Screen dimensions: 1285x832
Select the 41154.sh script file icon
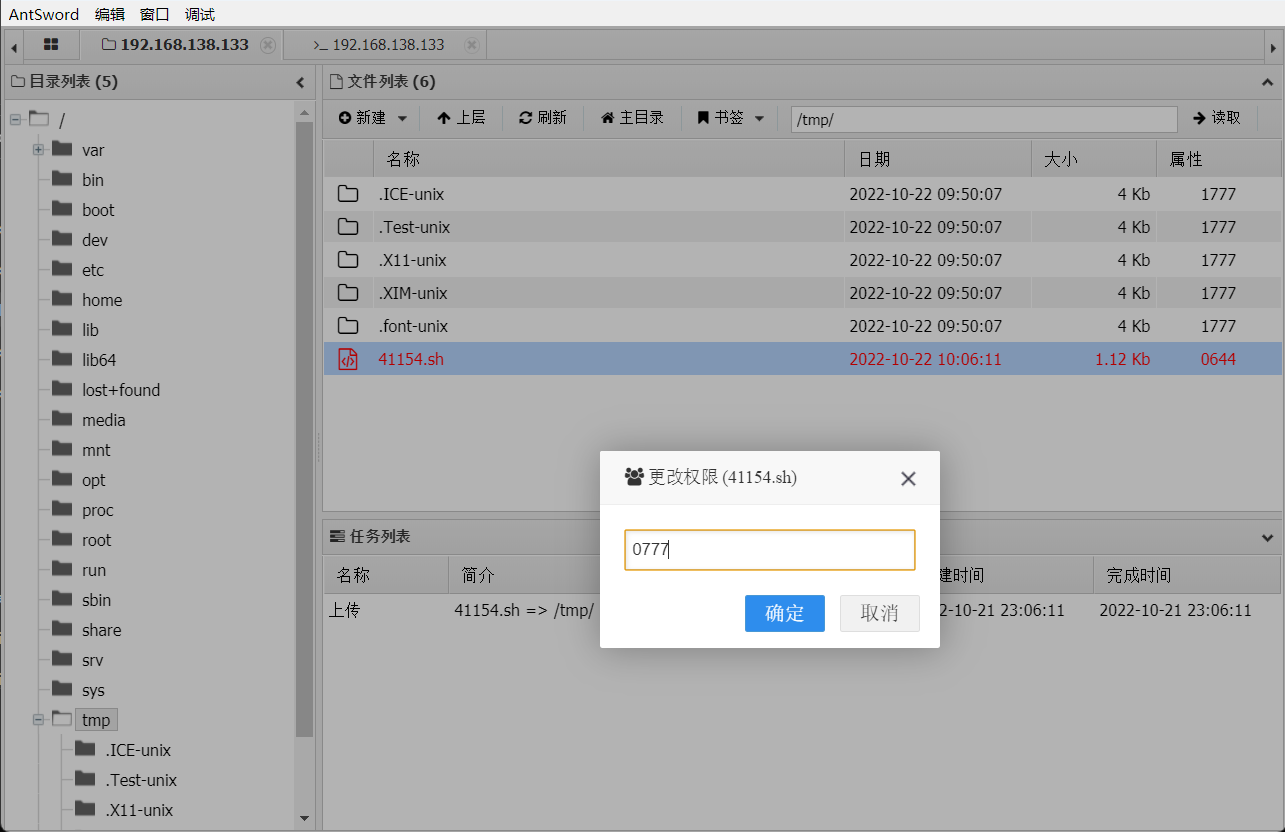[x=348, y=359]
